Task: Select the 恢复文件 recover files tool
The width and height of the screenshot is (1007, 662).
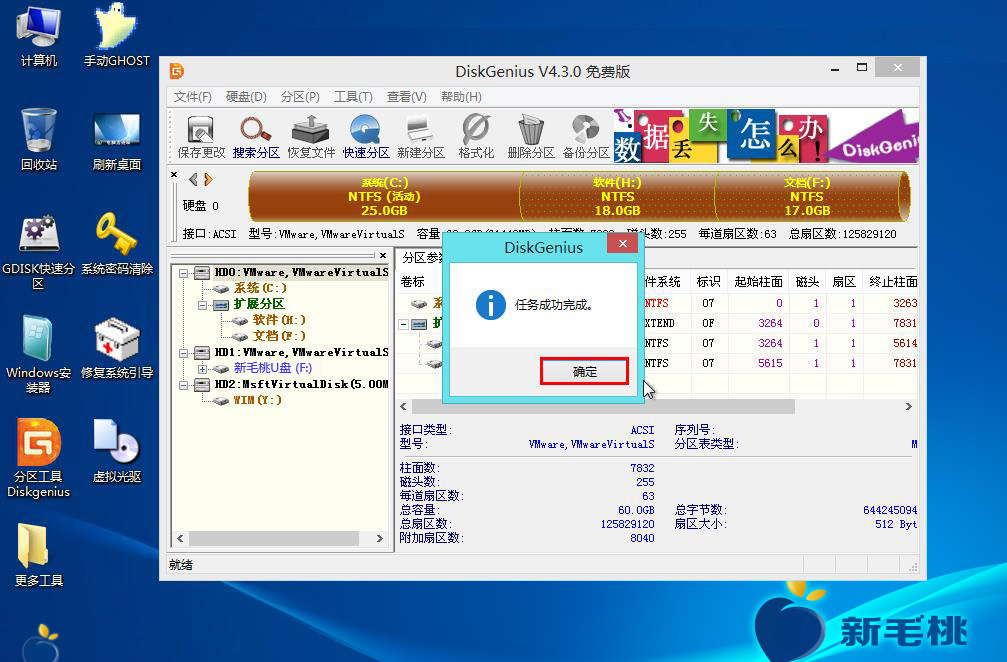Action: point(311,136)
